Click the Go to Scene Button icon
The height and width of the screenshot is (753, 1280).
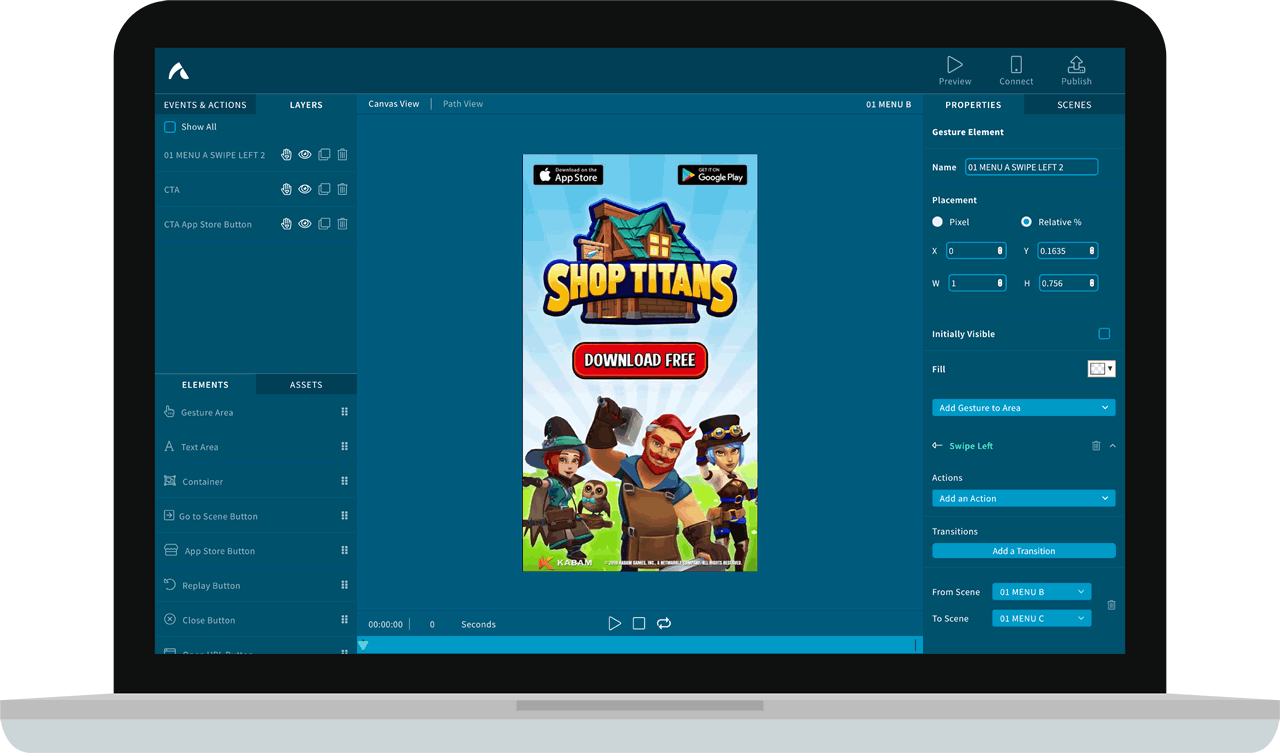click(169, 516)
